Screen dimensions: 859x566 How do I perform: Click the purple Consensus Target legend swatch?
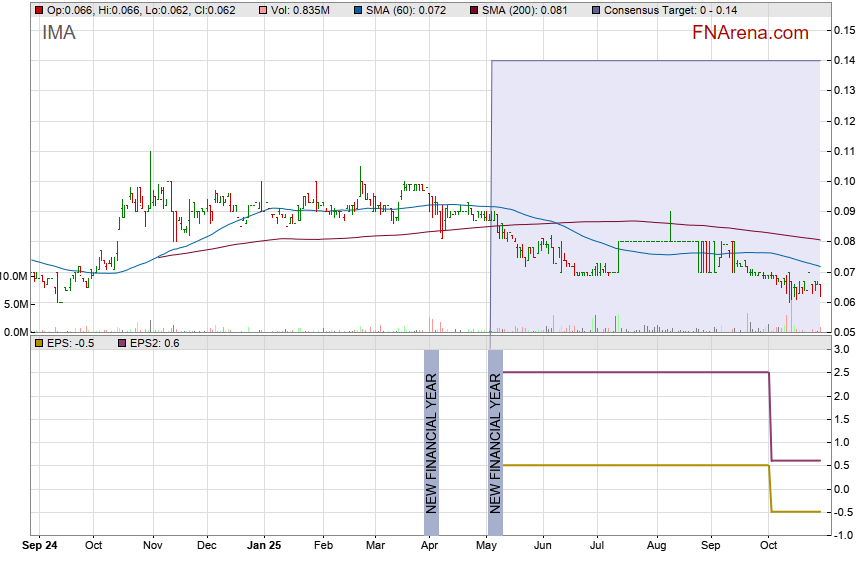597,9
